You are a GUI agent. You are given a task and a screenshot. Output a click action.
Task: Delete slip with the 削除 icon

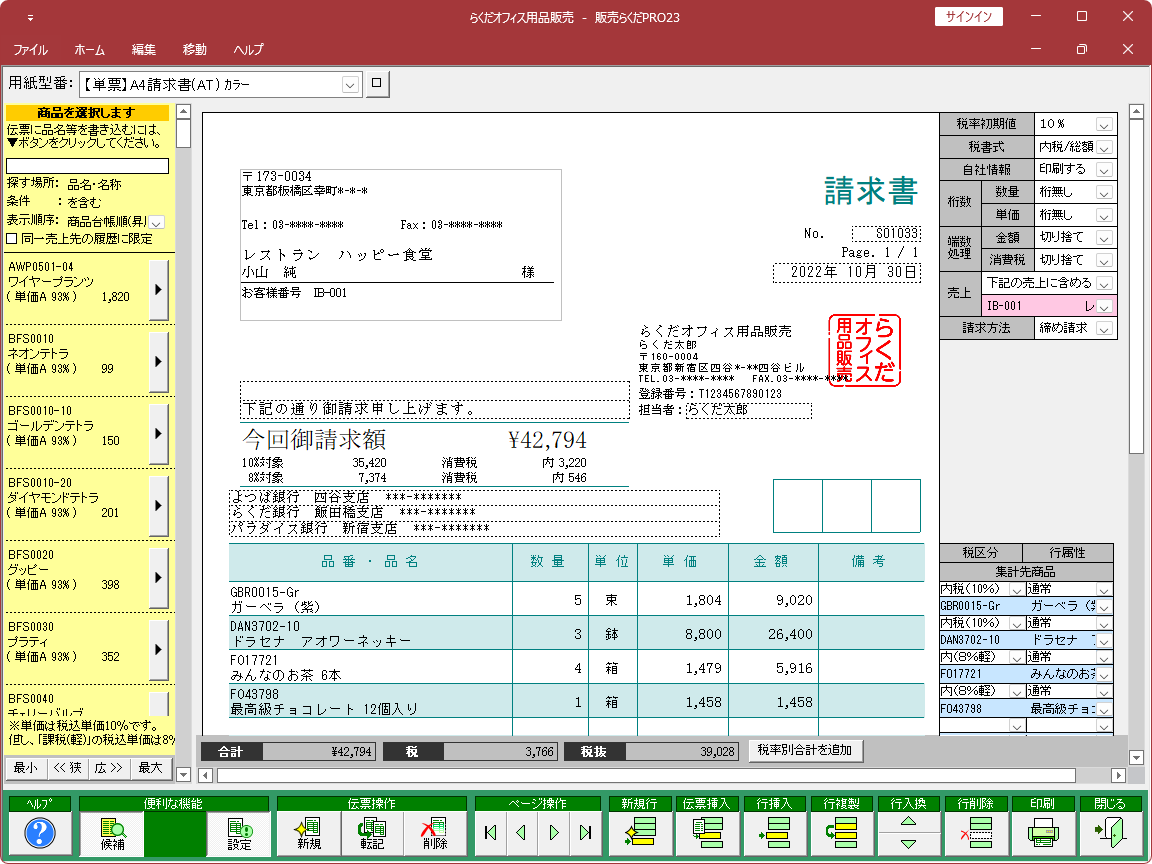point(435,832)
